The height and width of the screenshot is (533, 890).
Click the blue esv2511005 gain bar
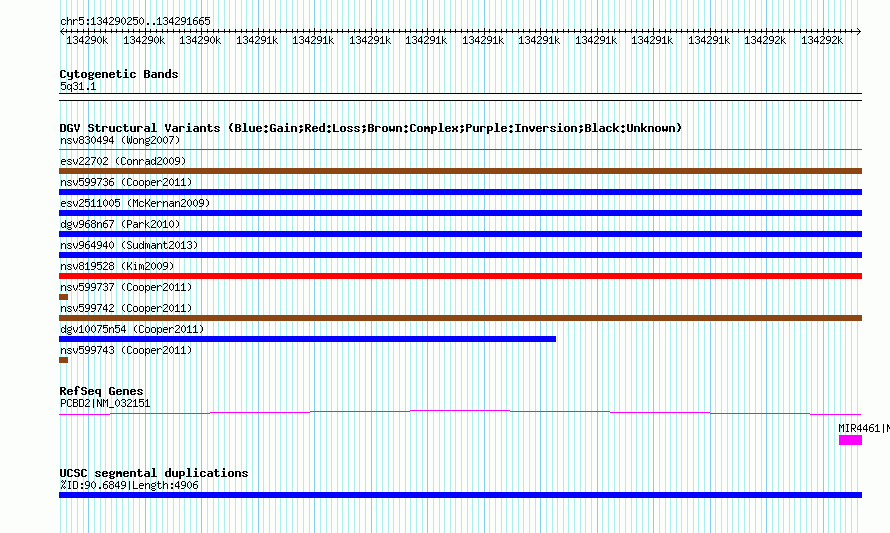click(460, 213)
